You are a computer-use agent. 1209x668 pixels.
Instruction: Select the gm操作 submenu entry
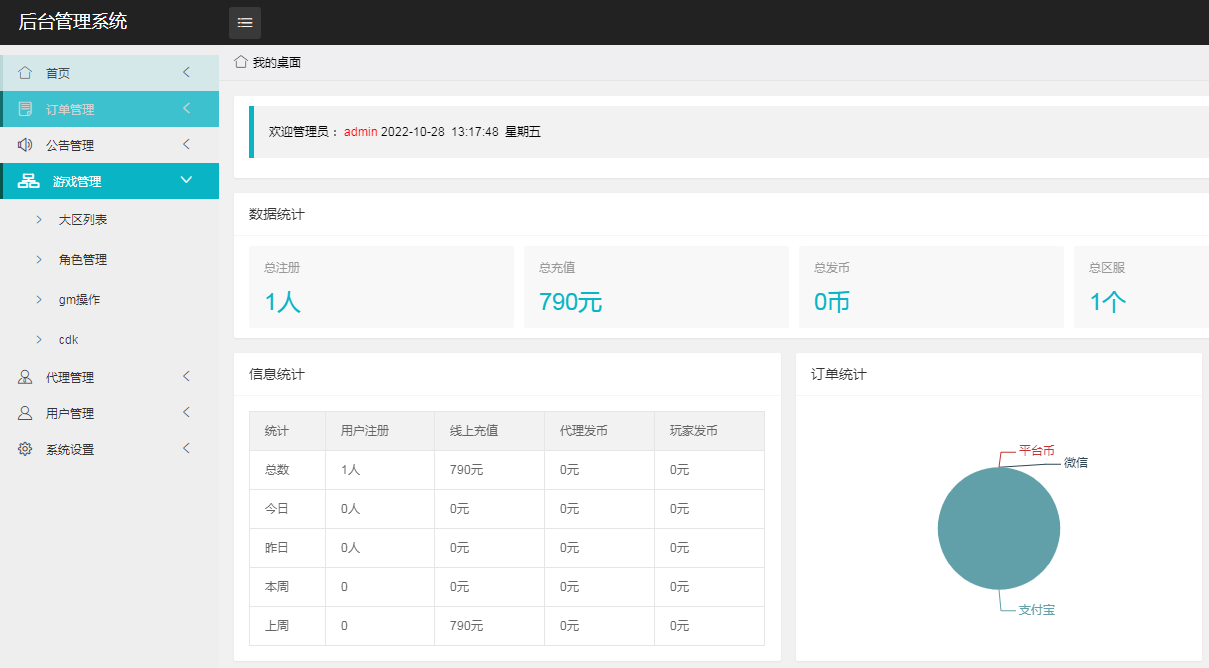tap(79, 299)
